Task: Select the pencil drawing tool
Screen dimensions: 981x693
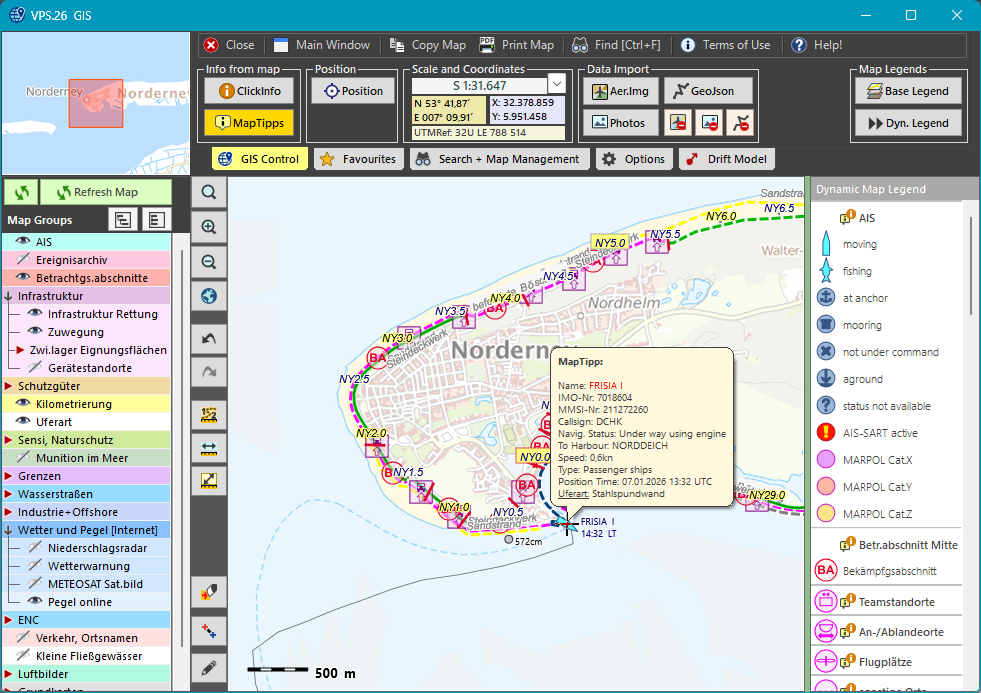Action: tap(209, 666)
